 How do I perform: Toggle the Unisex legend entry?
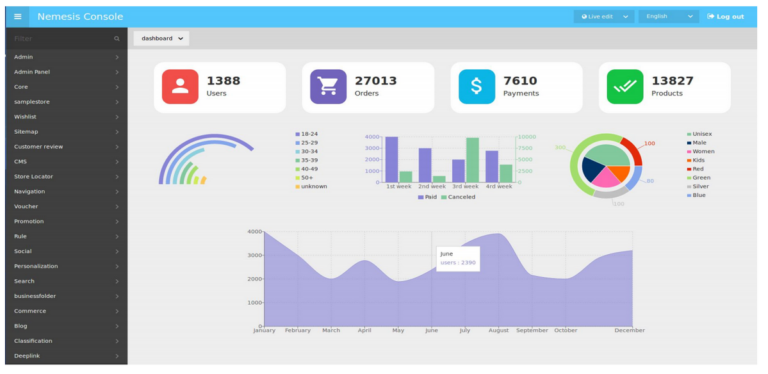click(x=699, y=134)
